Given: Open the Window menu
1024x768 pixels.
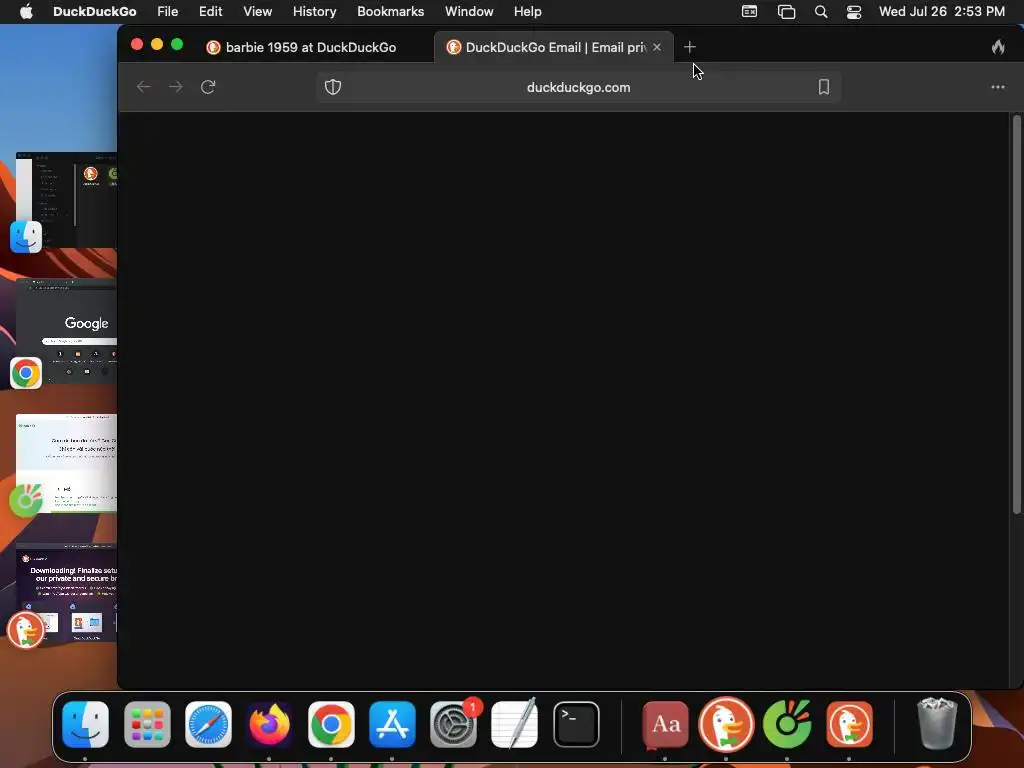Looking at the screenshot, I should (469, 11).
